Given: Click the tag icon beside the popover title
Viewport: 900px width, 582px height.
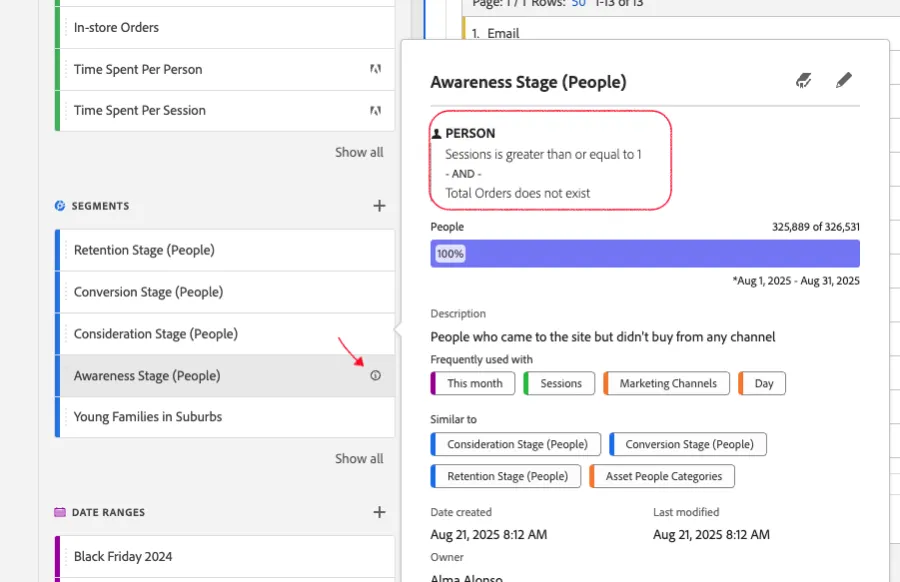Looking at the screenshot, I should 804,80.
